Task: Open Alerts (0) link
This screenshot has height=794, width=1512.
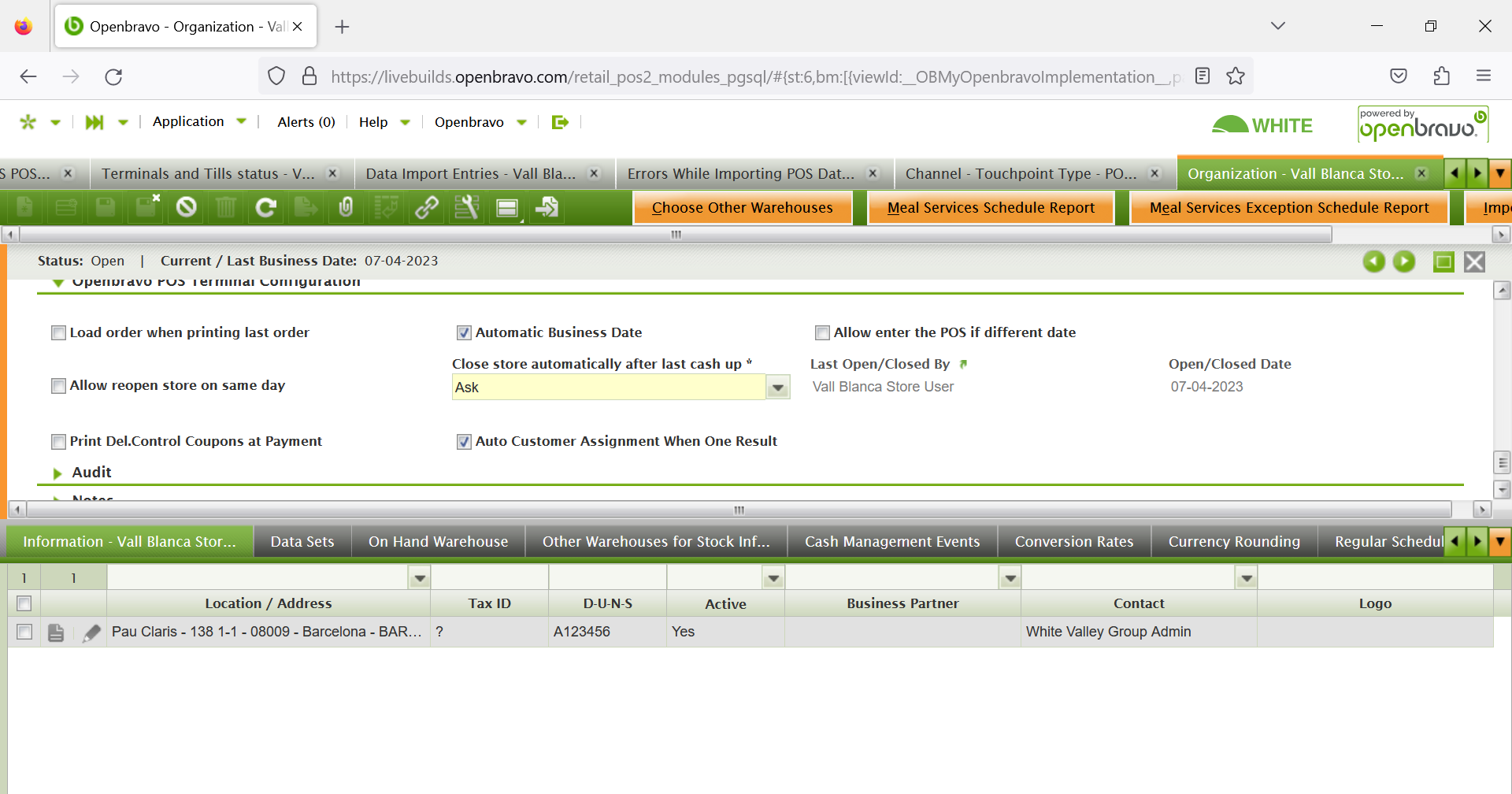Action: pyautogui.click(x=306, y=122)
